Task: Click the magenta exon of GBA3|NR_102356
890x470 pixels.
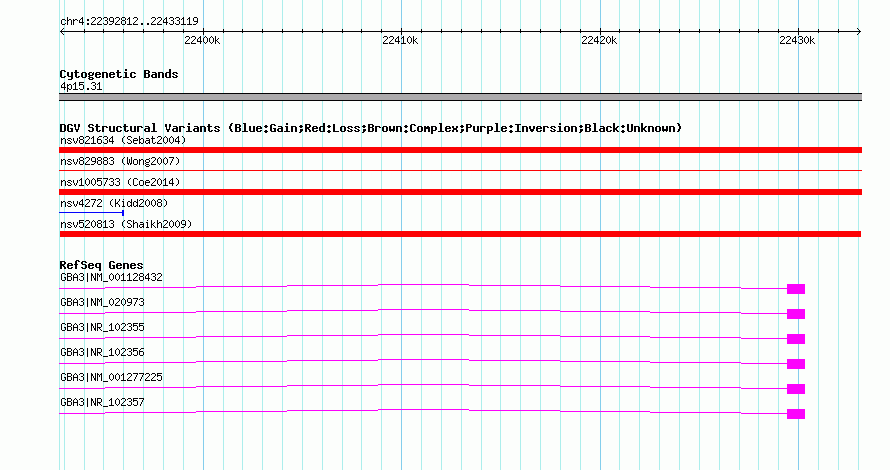Action: pos(796,364)
